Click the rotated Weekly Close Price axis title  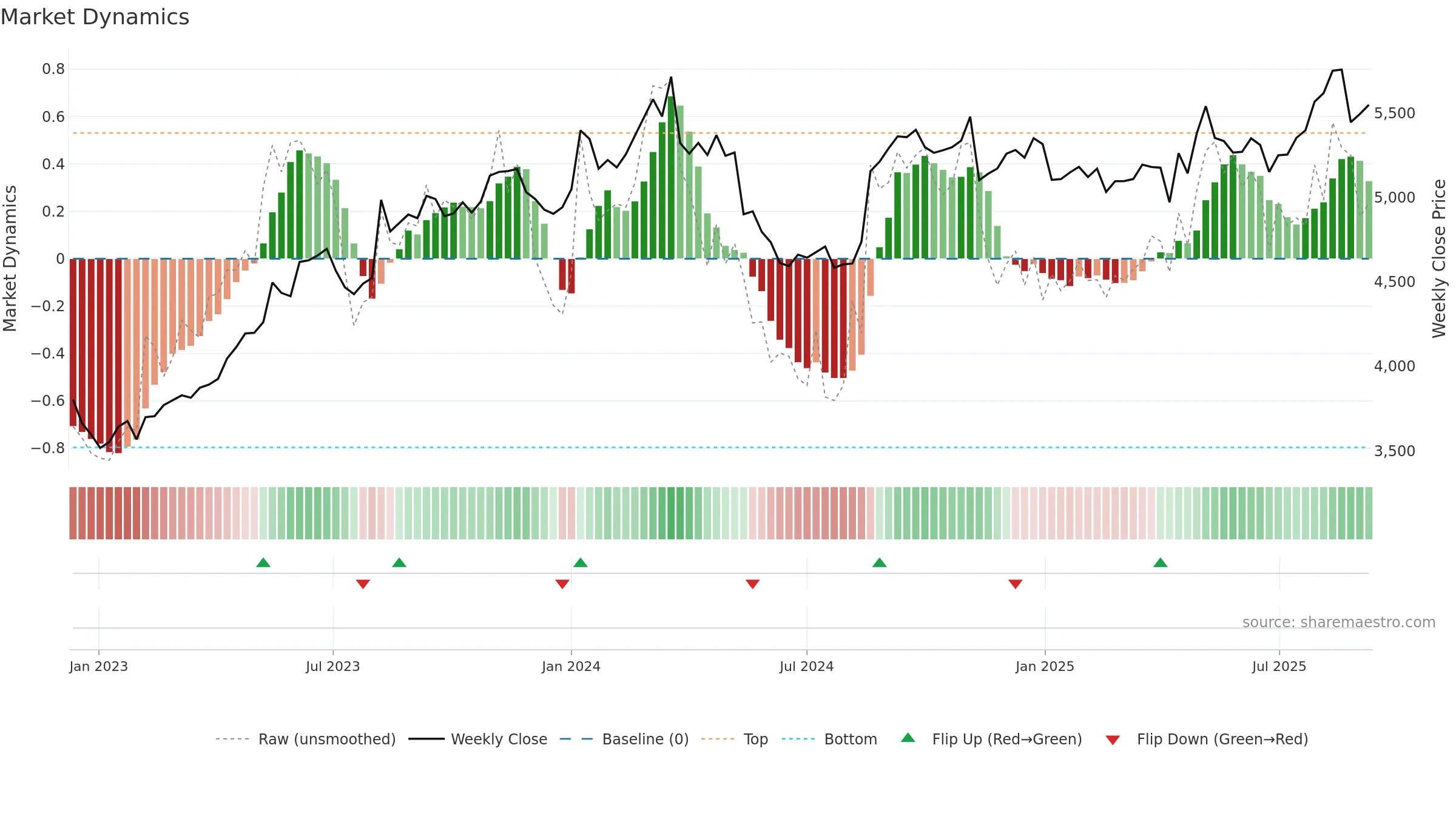click(x=1439, y=258)
